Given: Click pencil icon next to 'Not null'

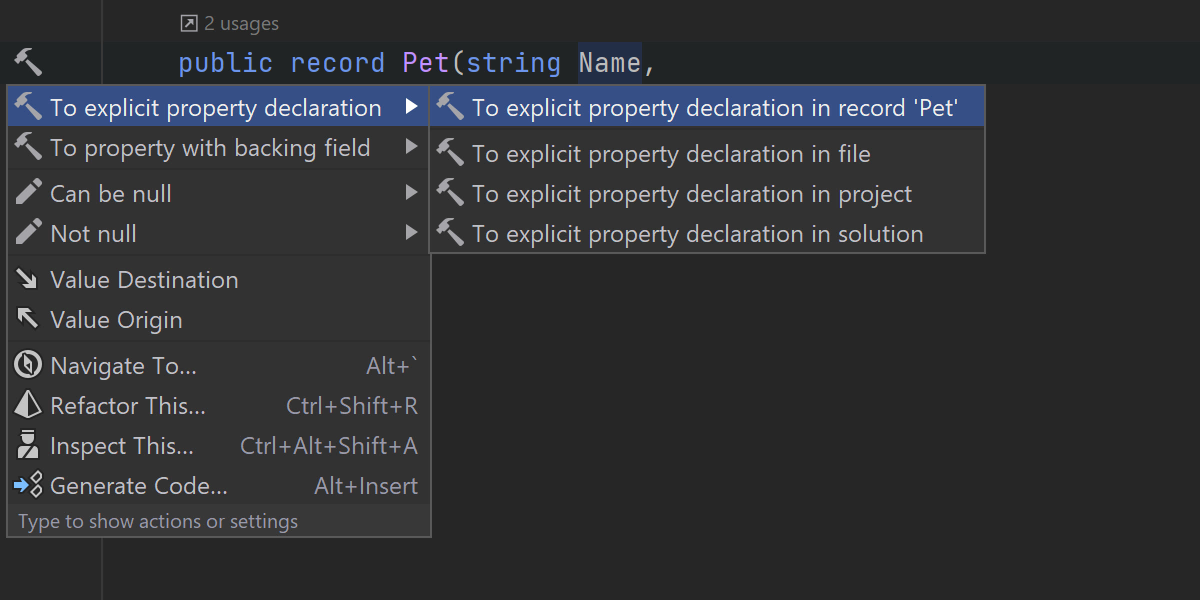Looking at the screenshot, I should 29,233.
